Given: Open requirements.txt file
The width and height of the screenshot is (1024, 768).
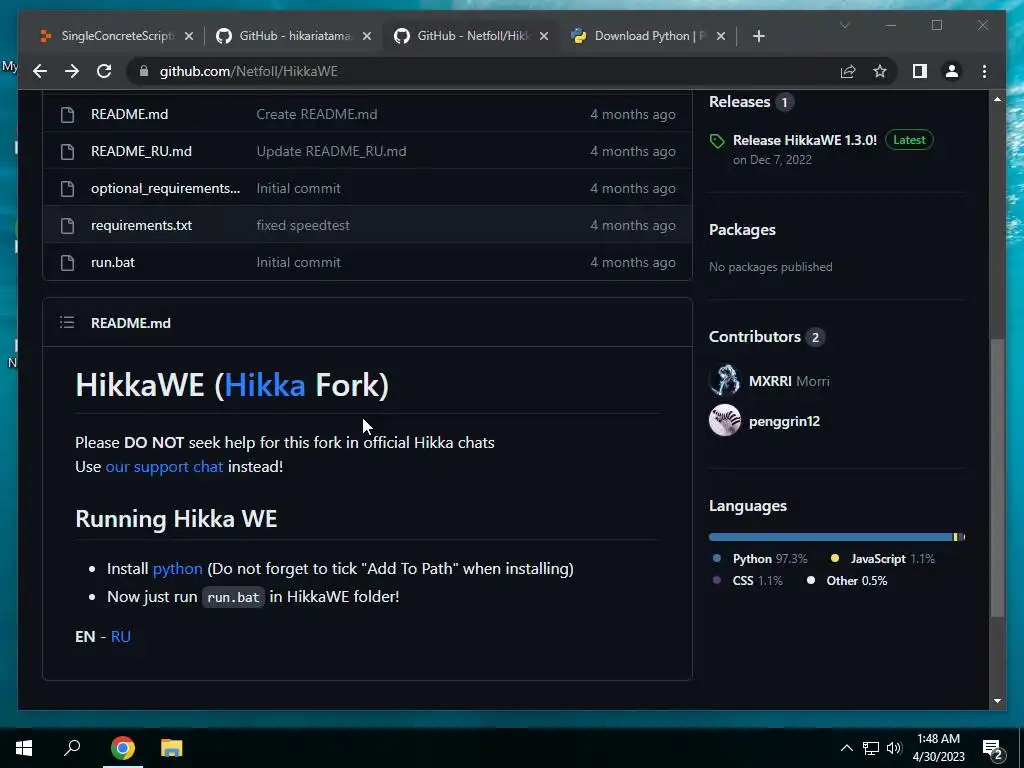Looking at the screenshot, I should point(141,225).
